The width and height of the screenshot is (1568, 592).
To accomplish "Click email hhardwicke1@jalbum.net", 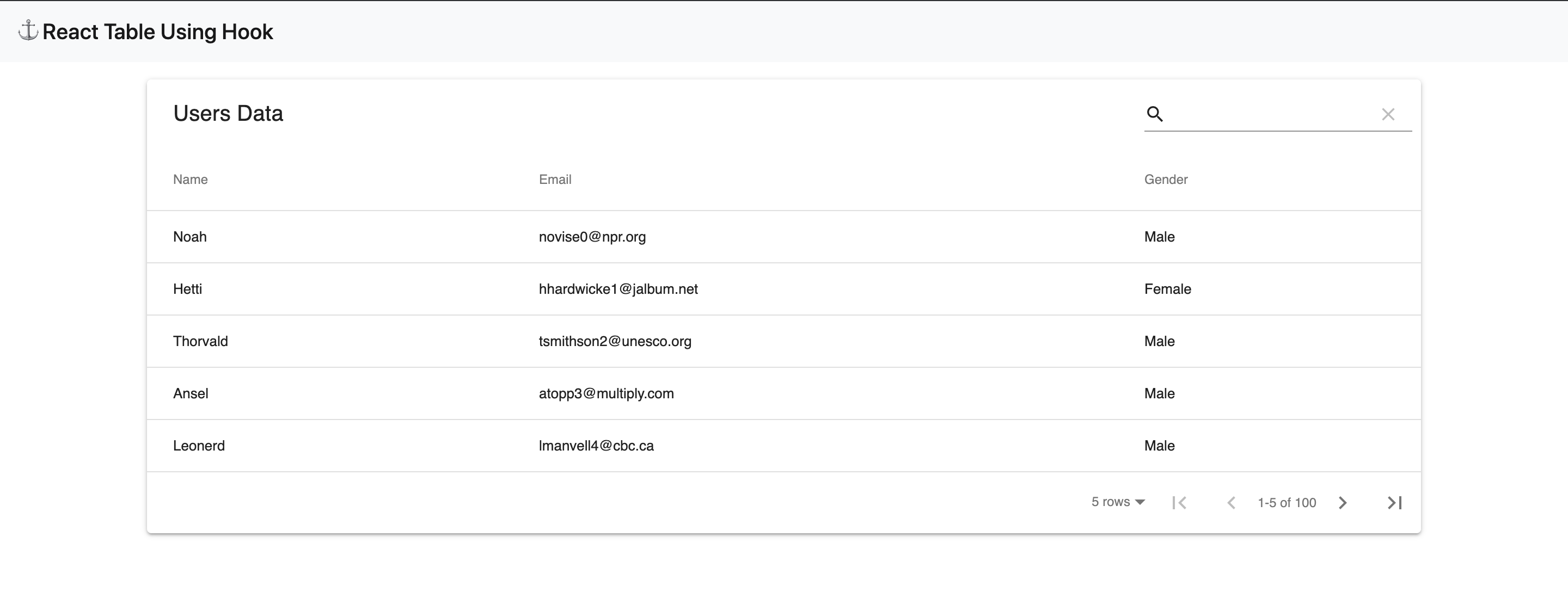I will [x=618, y=289].
